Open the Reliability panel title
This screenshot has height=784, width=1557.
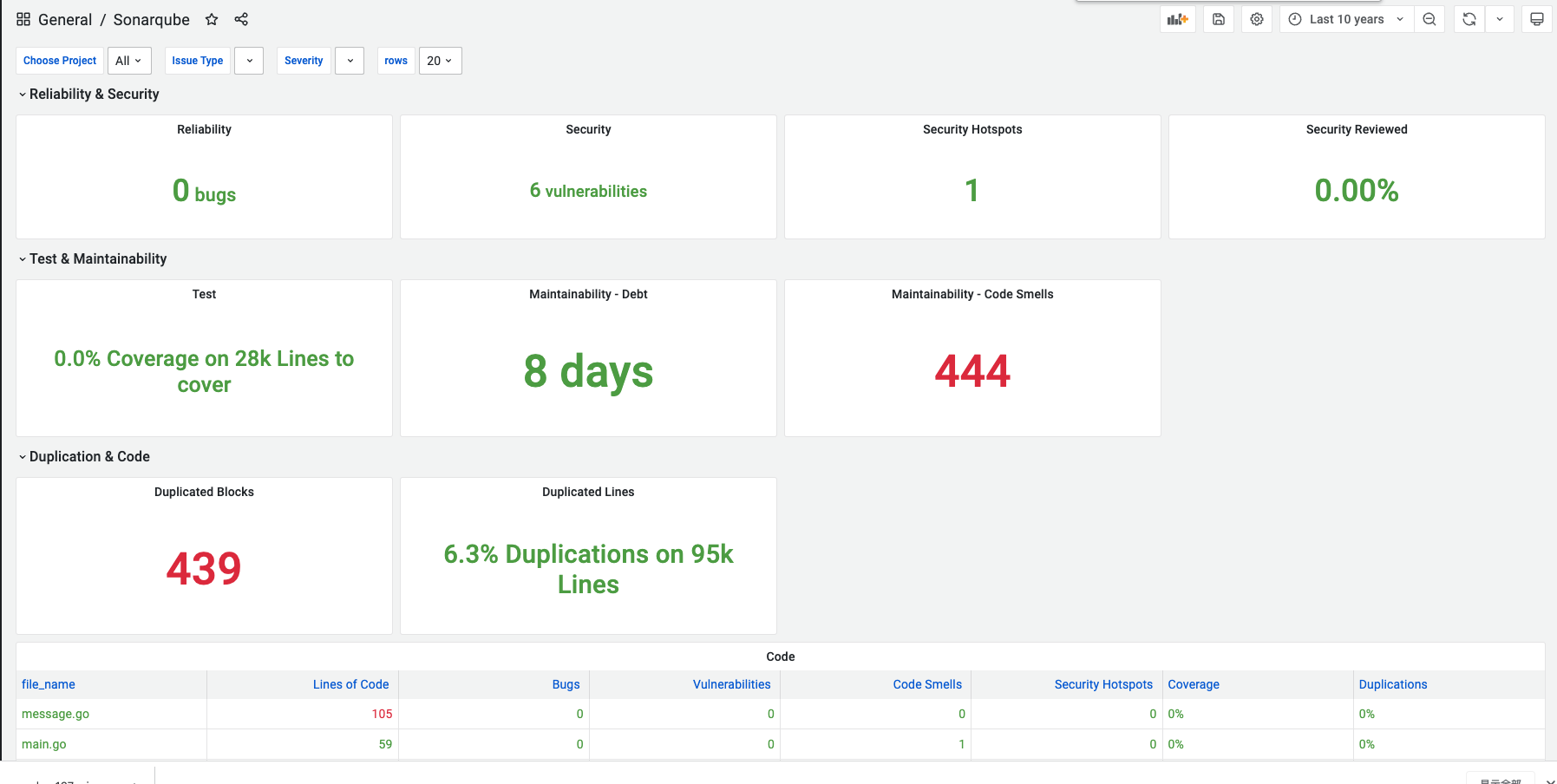(204, 129)
